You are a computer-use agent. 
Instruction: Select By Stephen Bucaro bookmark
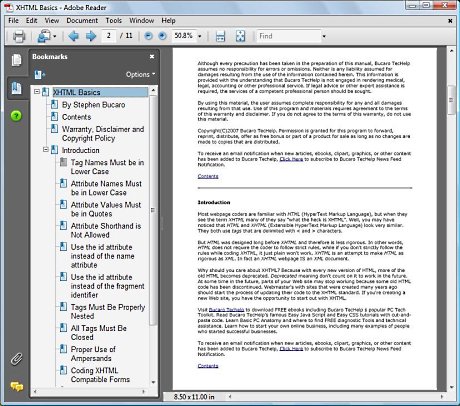pos(94,105)
